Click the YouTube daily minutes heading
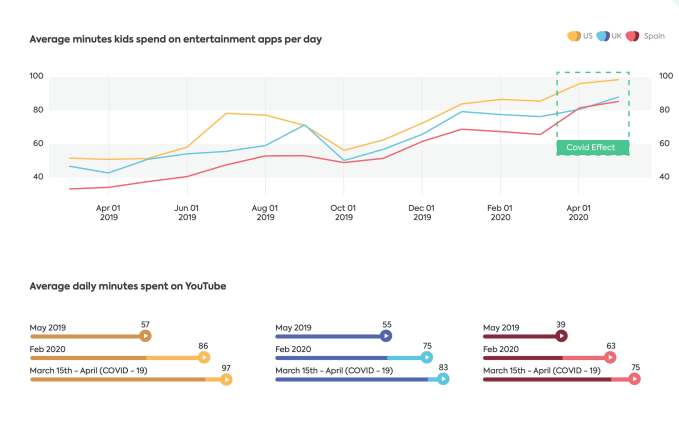Image resolution: width=679 pixels, height=431 pixels. (x=127, y=286)
